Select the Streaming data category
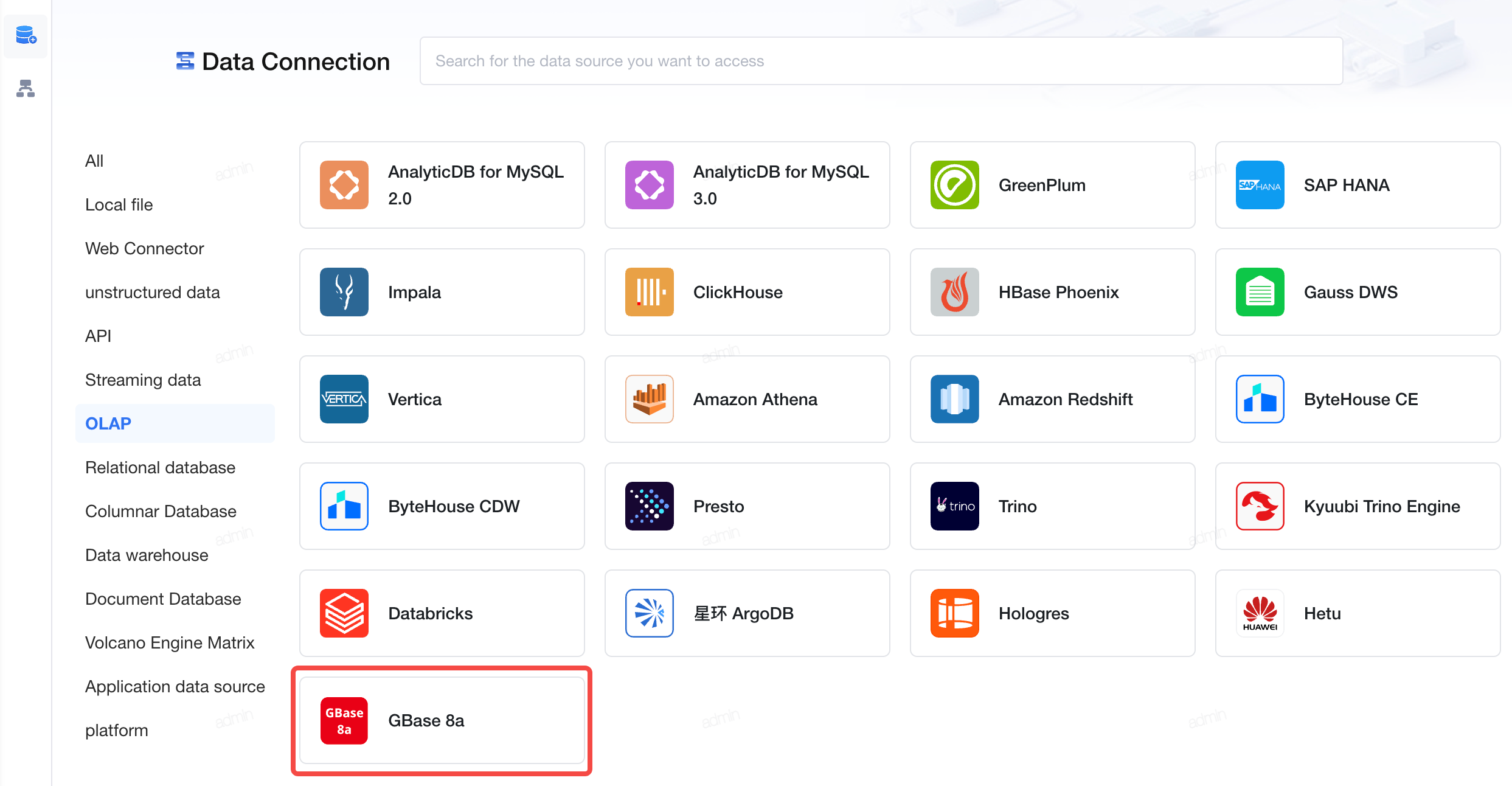This screenshot has width=1512, height=786. click(143, 380)
